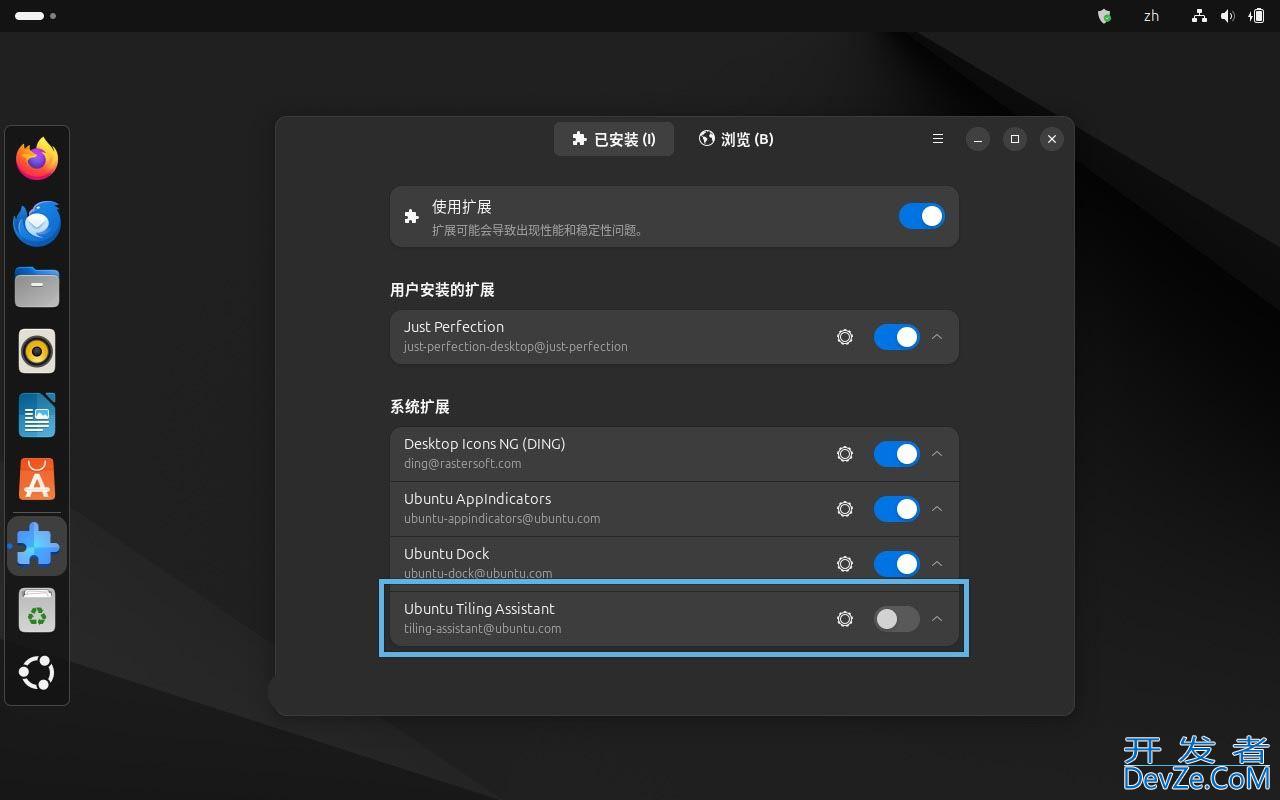
Task: Click the Extensions app icon in dock
Action: [x=37, y=546]
